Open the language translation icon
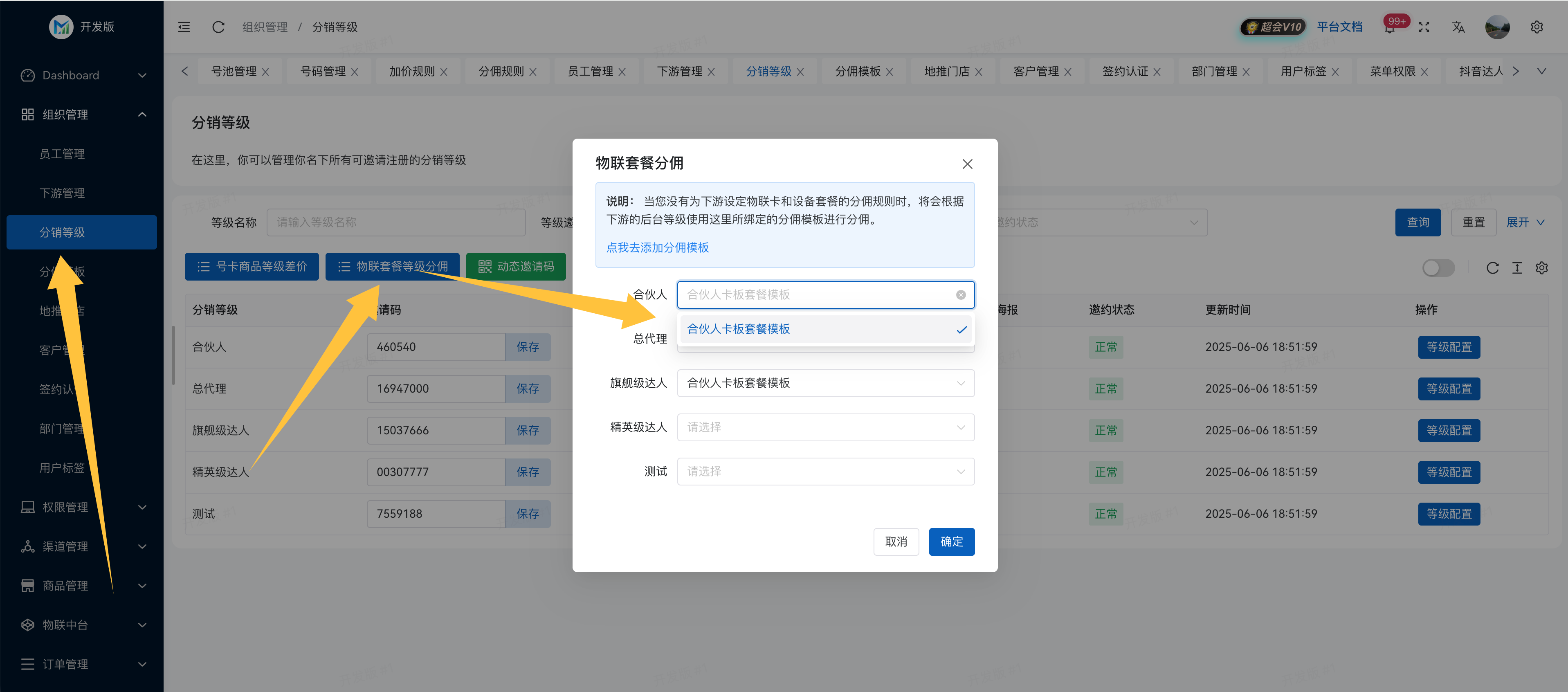The image size is (1568, 692). [x=1458, y=27]
